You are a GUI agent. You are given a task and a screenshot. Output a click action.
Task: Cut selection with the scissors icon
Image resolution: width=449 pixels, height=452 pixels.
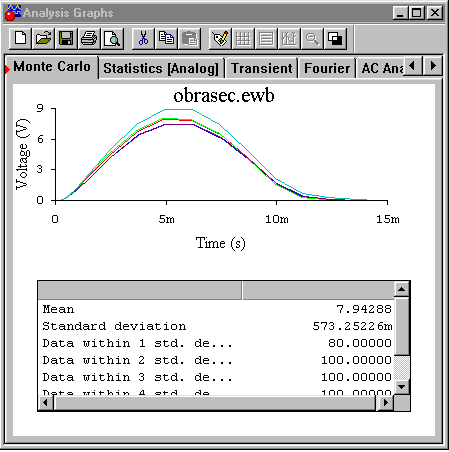(x=143, y=38)
